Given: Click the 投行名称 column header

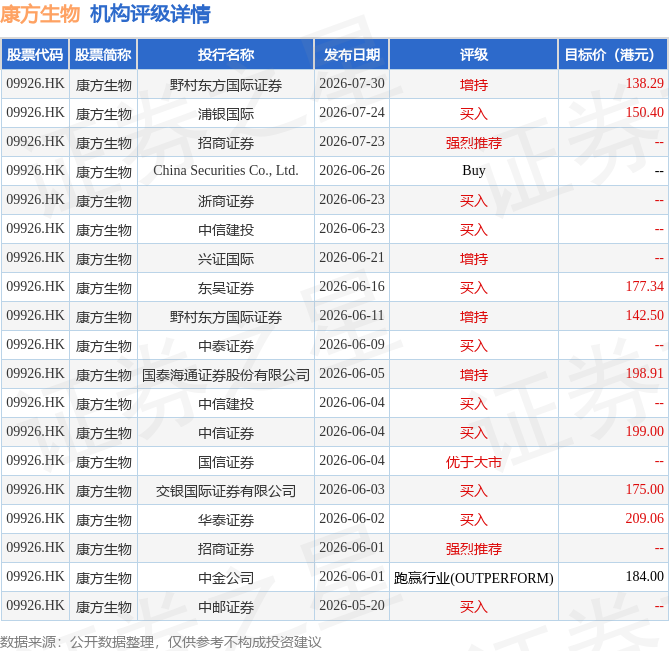Looking at the screenshot, I should click(x=226, y=54).
